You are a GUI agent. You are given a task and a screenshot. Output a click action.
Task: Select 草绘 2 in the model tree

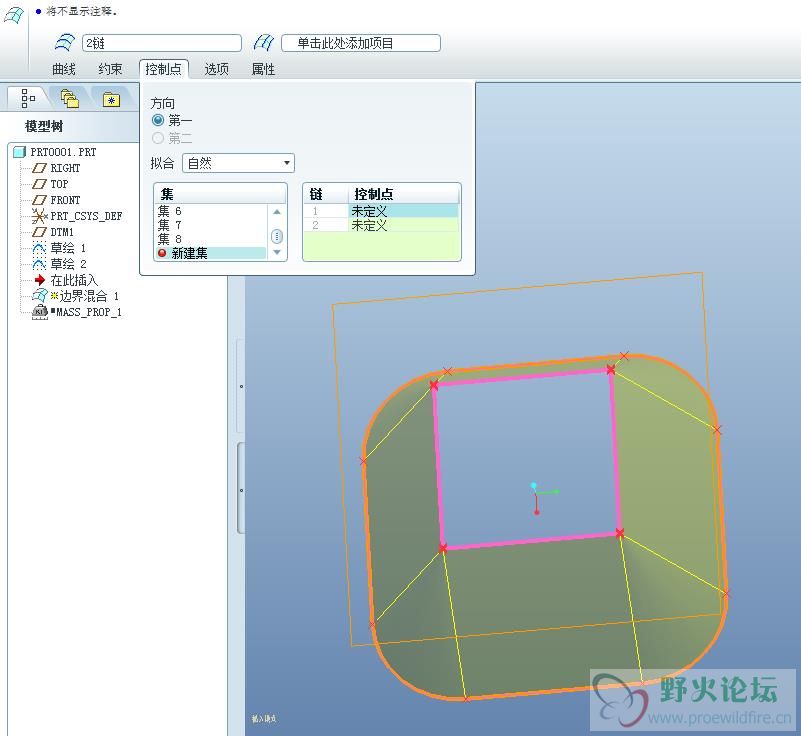tap(68, 264)
